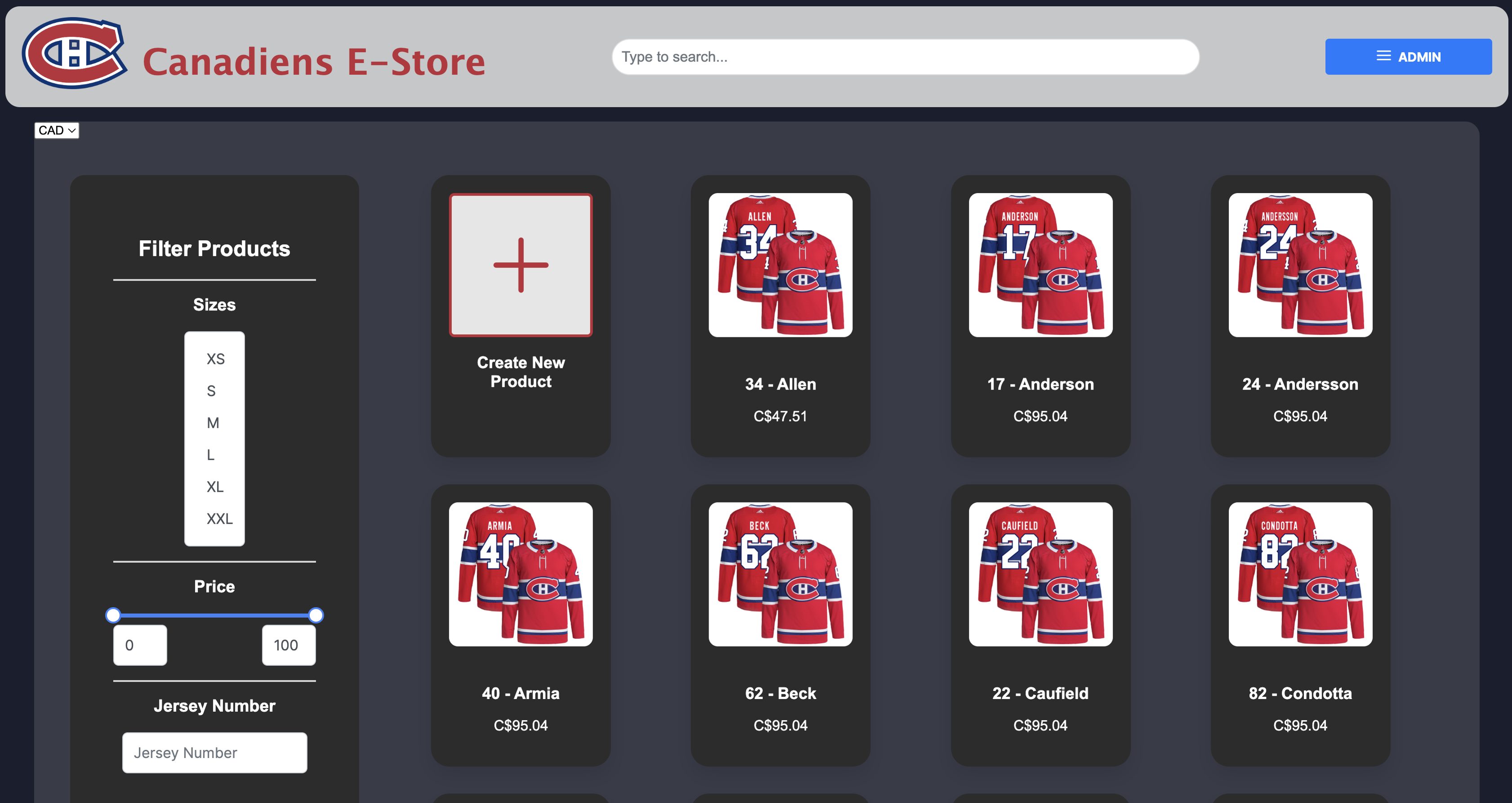
Task: Select the M size filter
Action: point(213,422)
